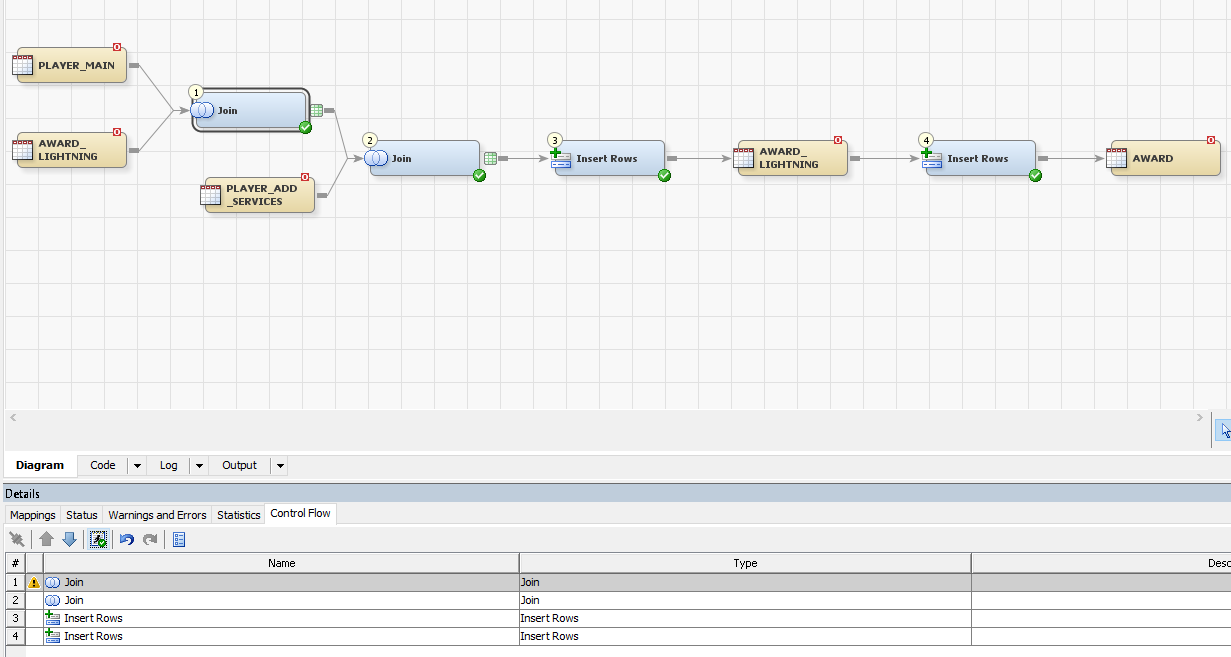Click the move step up arrow icon
The image size is (1231, 657).
tap(47, 539)
